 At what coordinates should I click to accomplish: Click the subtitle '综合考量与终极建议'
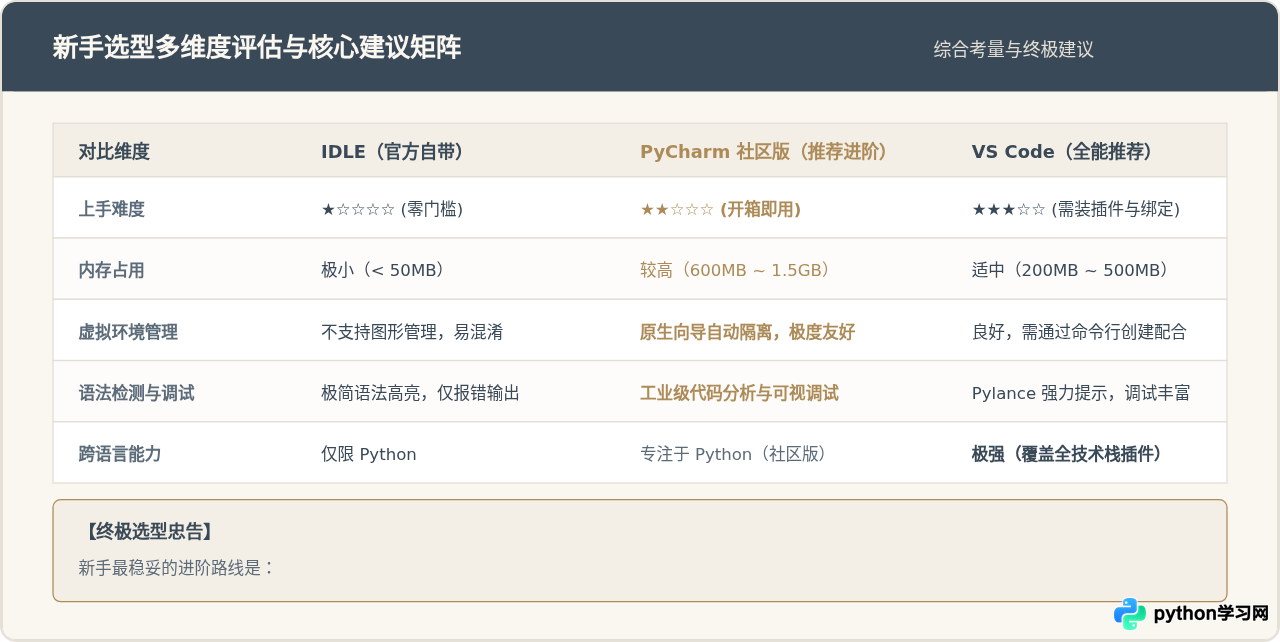pyautogui.click(x=1014, y=49)
